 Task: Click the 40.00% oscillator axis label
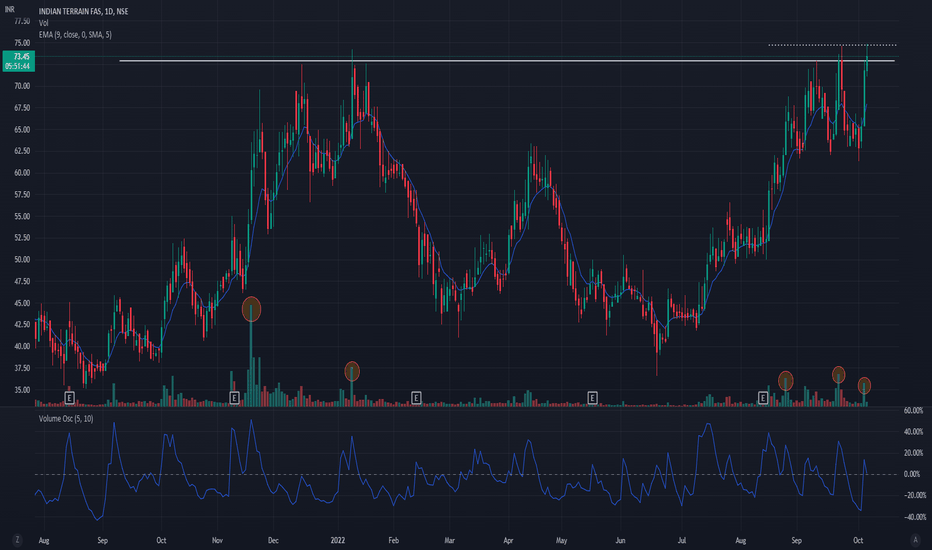914,432
